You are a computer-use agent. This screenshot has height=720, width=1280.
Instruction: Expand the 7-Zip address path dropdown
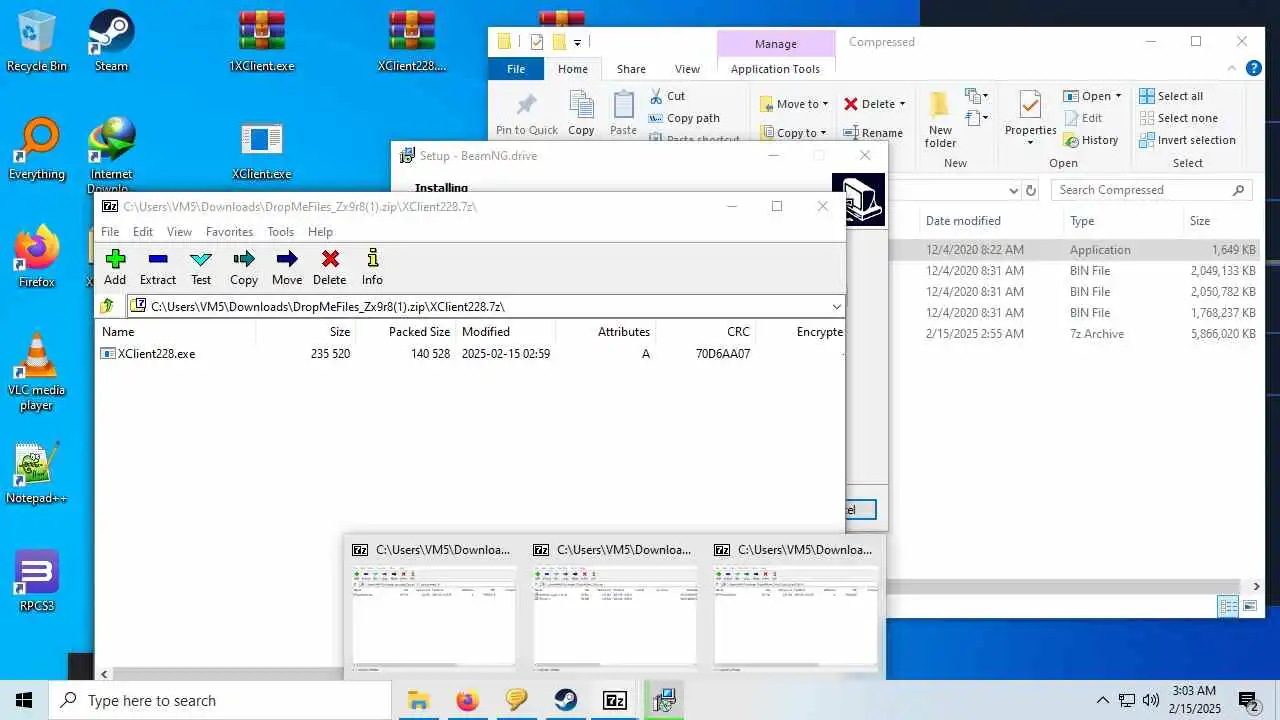click(x=836, y=306)
